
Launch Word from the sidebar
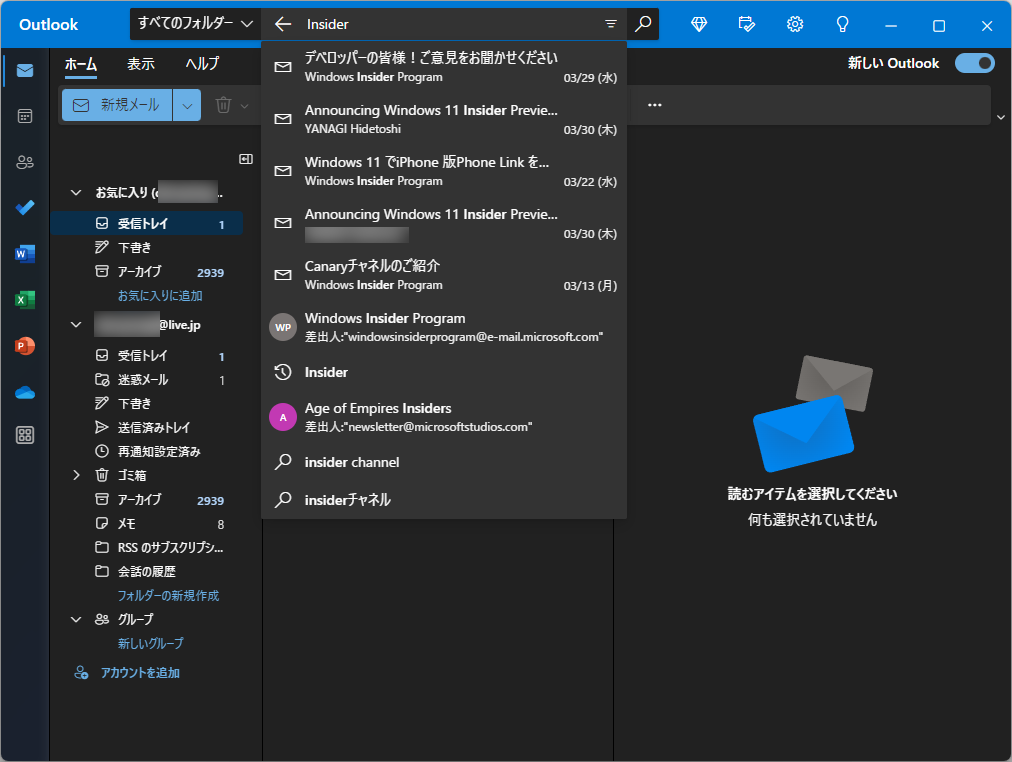pos(25,254)
